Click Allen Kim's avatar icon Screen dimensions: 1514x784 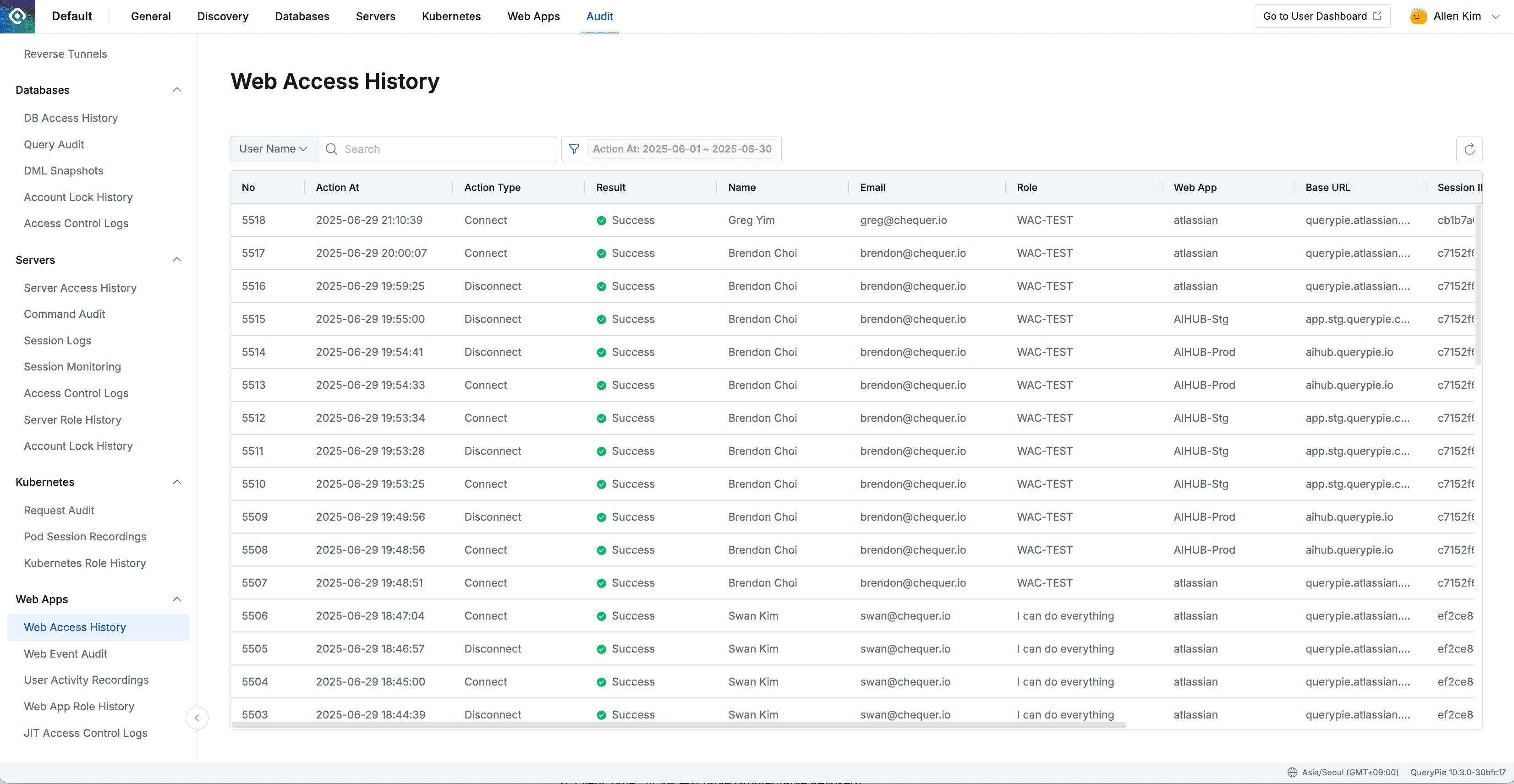click(1418, 16)
